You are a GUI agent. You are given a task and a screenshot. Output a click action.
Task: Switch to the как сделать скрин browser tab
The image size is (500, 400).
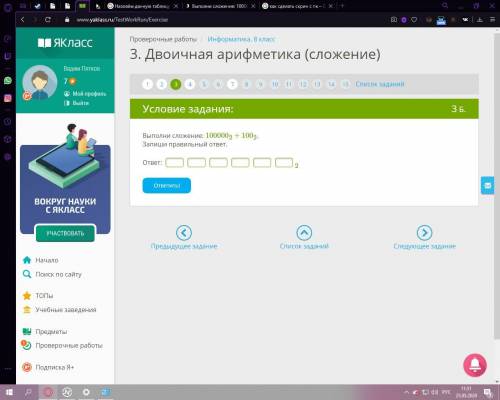pyautogui.click(x=297, y=6)
